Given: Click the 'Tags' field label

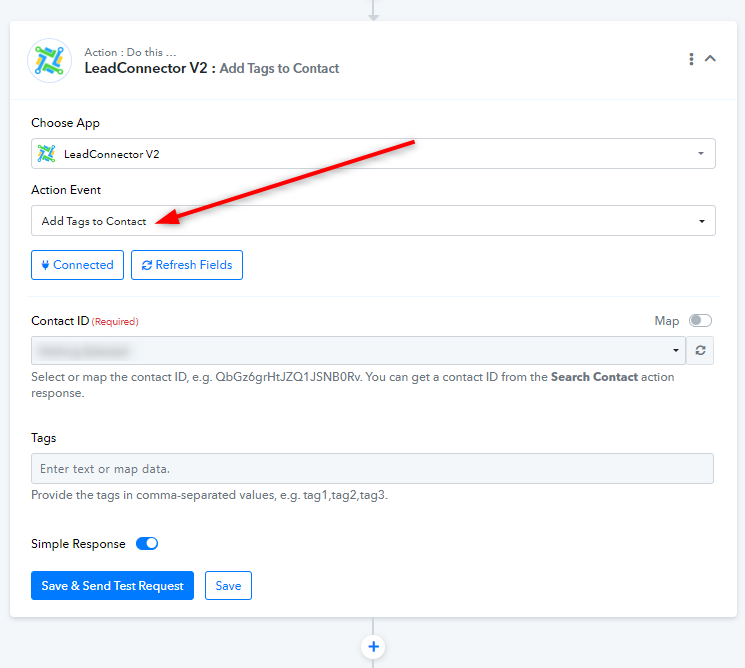Looking at the screenshot, I should pos(44,438).
